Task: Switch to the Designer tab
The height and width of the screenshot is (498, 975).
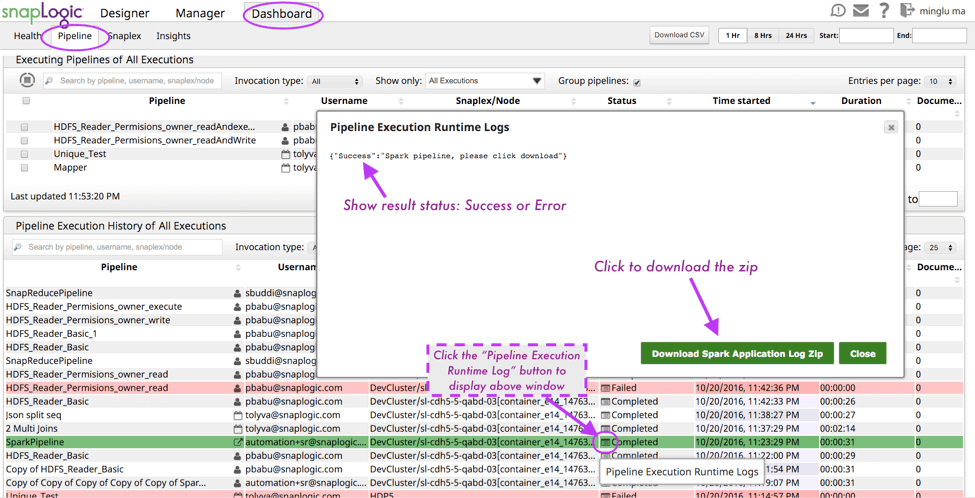Action: [x=124, y=13]
